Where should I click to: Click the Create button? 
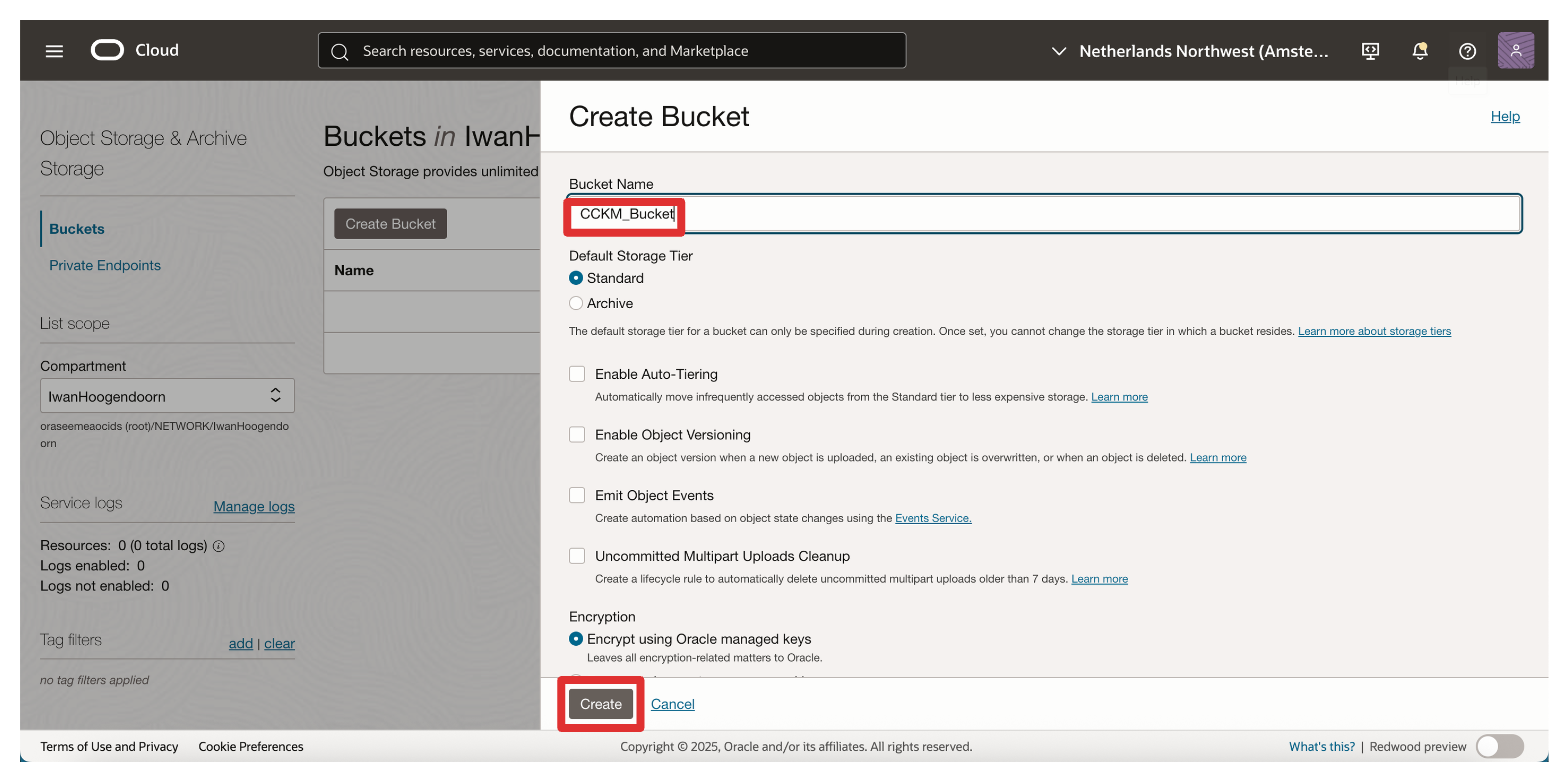click(x=601, y=704)
